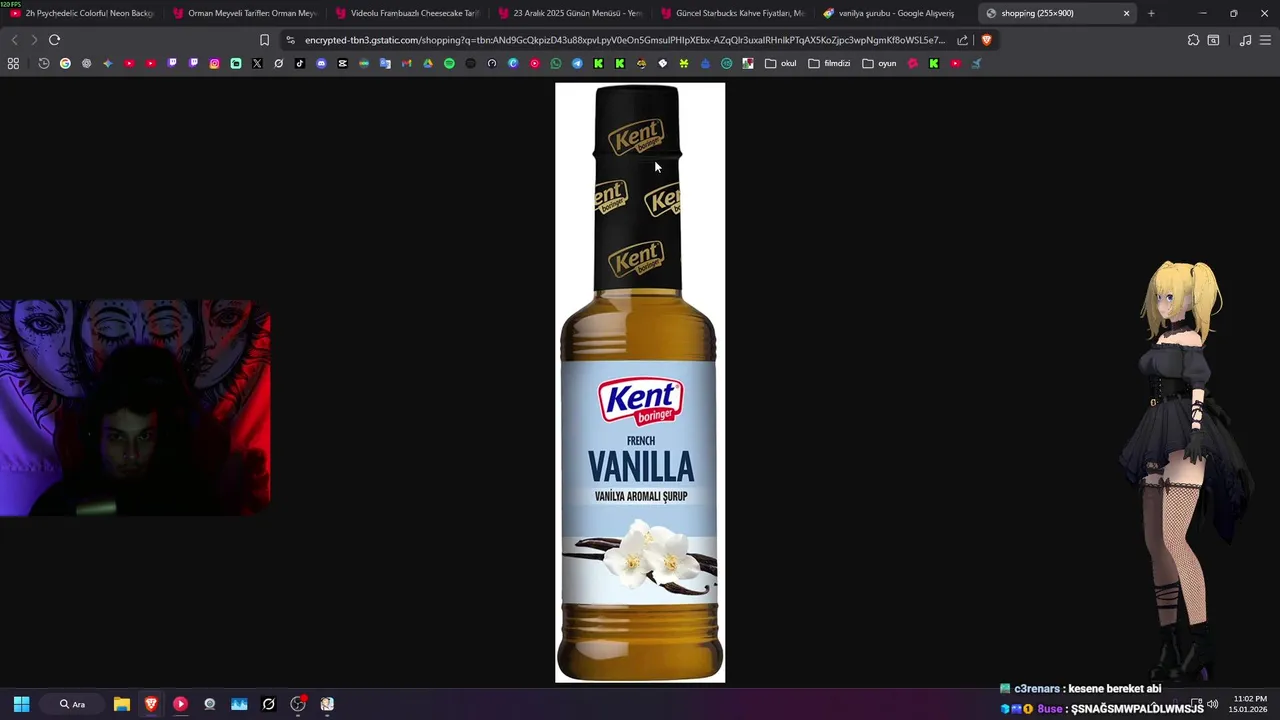Switch to the Güncel Starbucks Kahve Fiyatları tab

[x=733, y=13]
